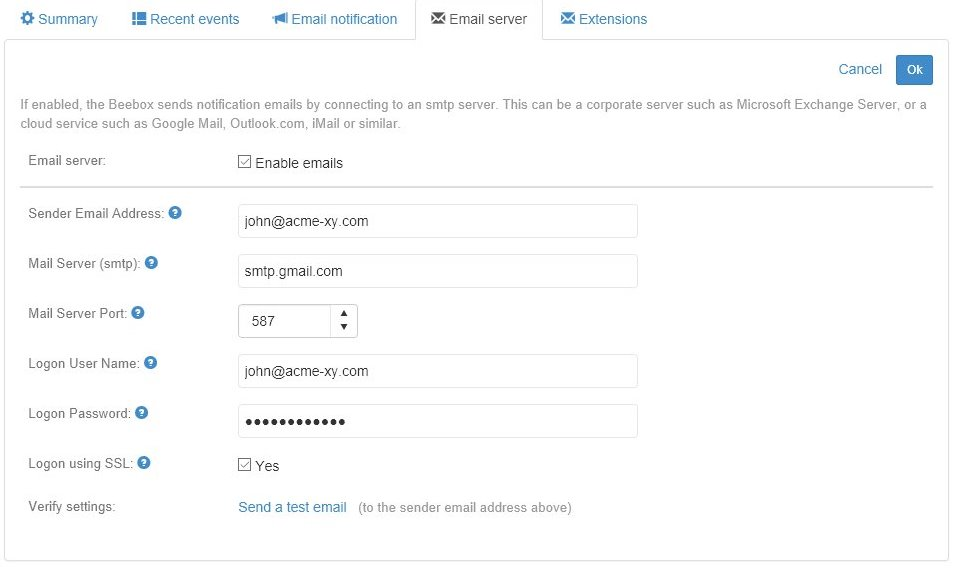Click help icon beside Sender Email Address
This screenshot has width=960, height=575.
point(175,213)
